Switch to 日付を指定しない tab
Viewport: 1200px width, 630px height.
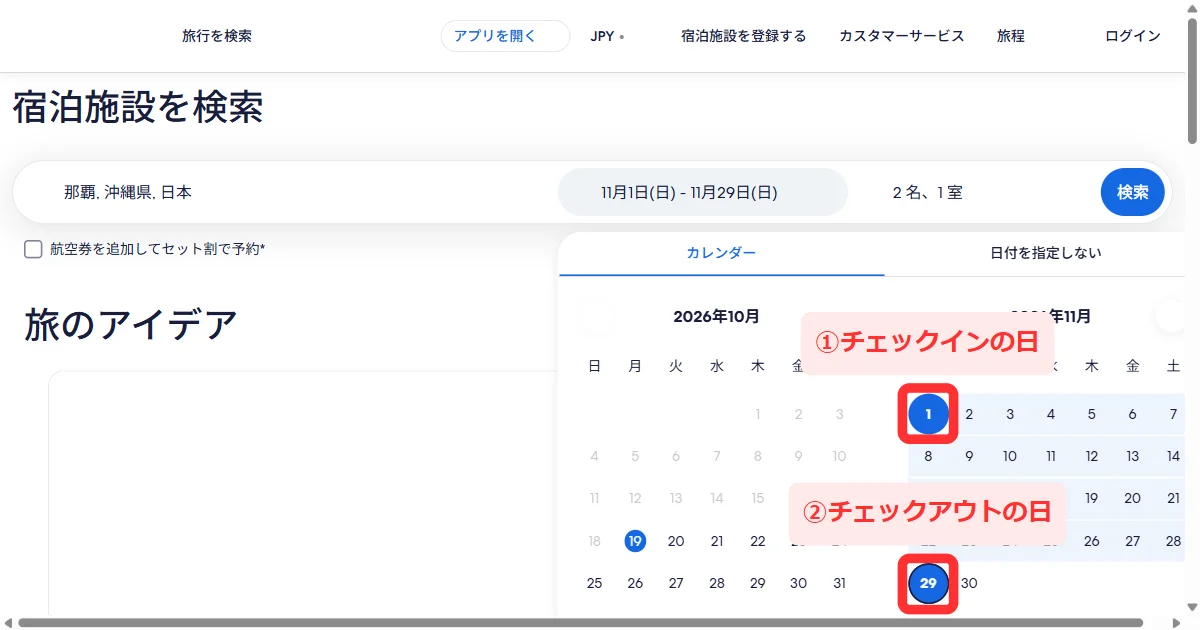pos(1045,253)
